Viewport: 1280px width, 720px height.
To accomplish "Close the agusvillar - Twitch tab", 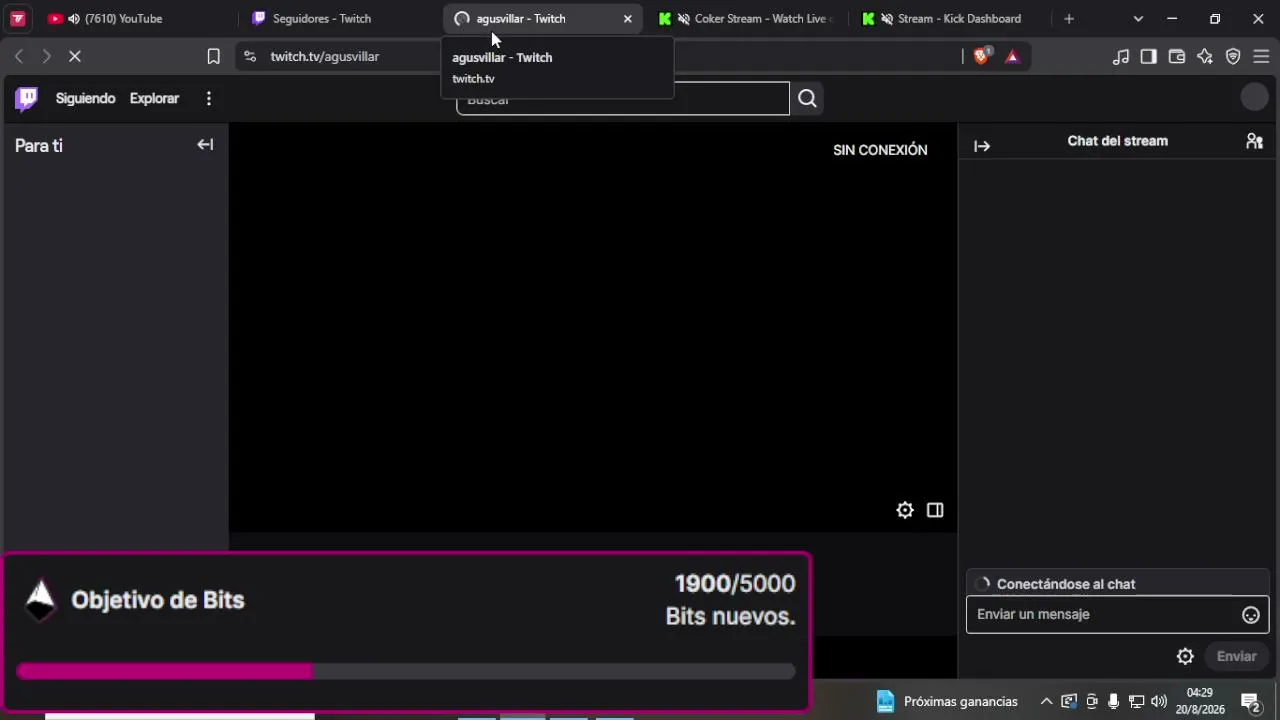I will pos(627,18).
